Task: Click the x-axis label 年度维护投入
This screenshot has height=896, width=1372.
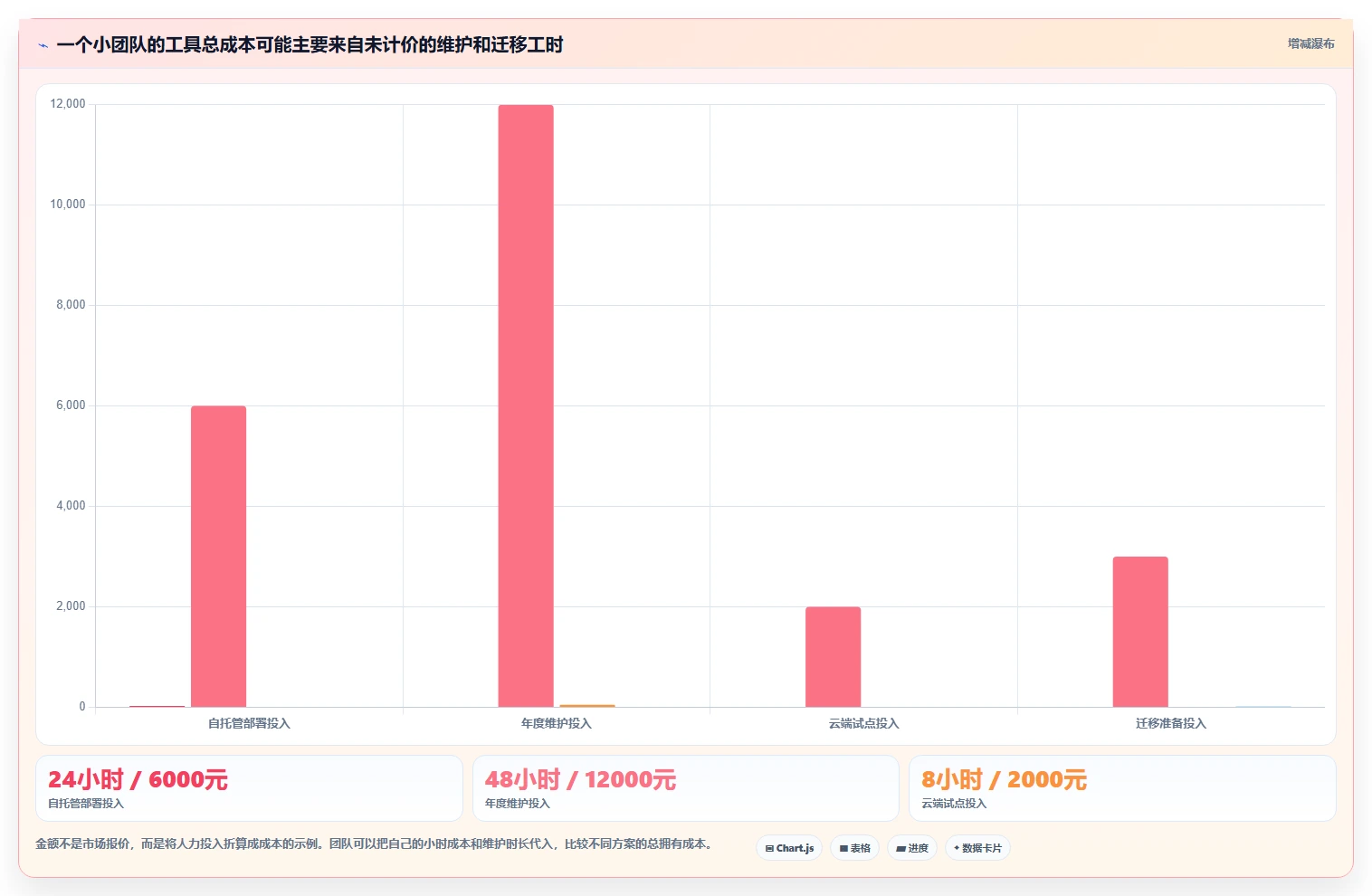Action: tap(557, 723)
